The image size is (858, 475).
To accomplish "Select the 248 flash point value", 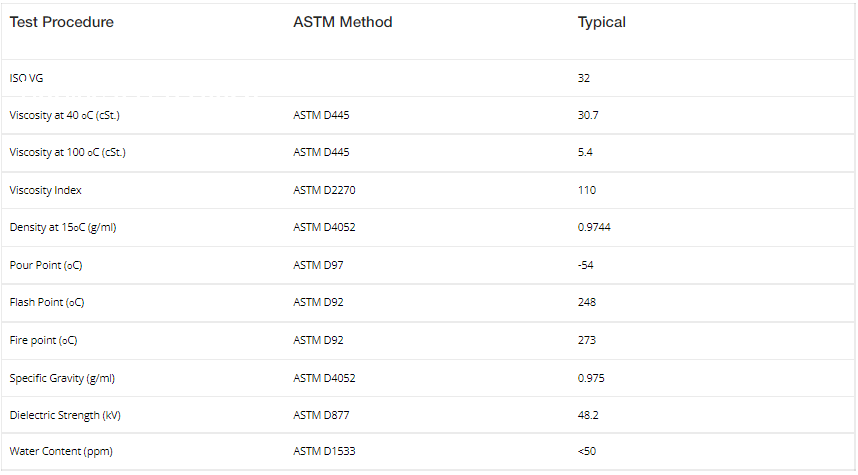I will pyautogui.click(x=587, y=302).
